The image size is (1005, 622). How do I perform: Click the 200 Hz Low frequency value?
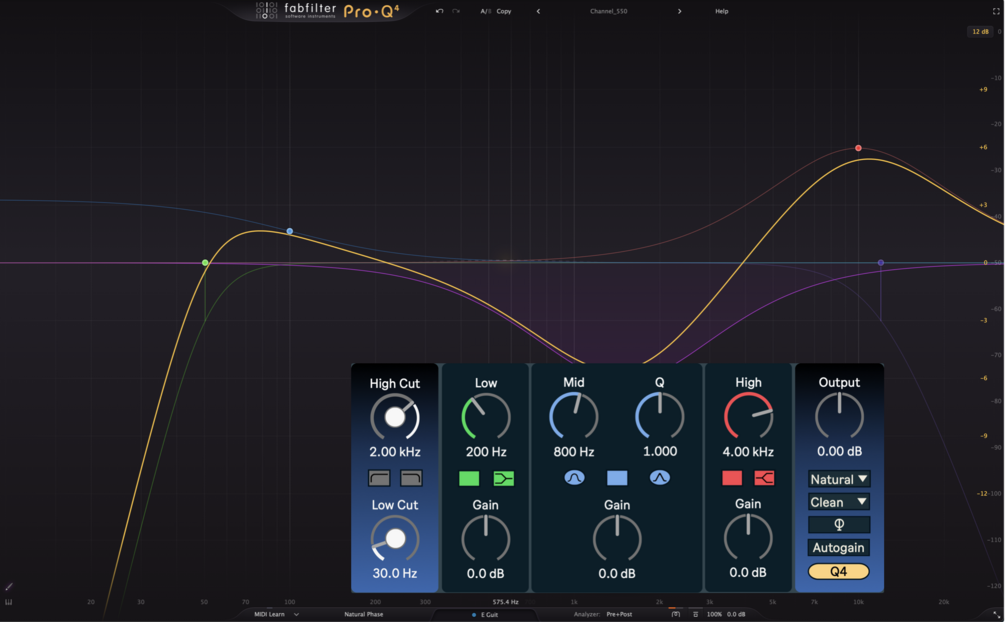click(x=486, y=452)
